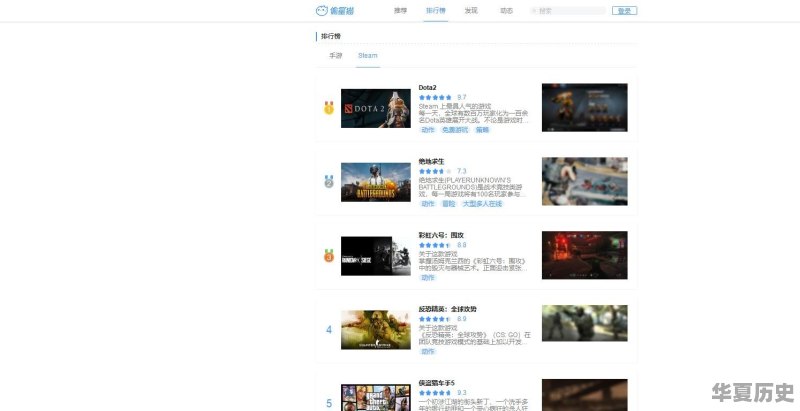This screenshot has width=800, height=411.
Task: Select the 动作 tag under Dota2
Action: (428, 130)
